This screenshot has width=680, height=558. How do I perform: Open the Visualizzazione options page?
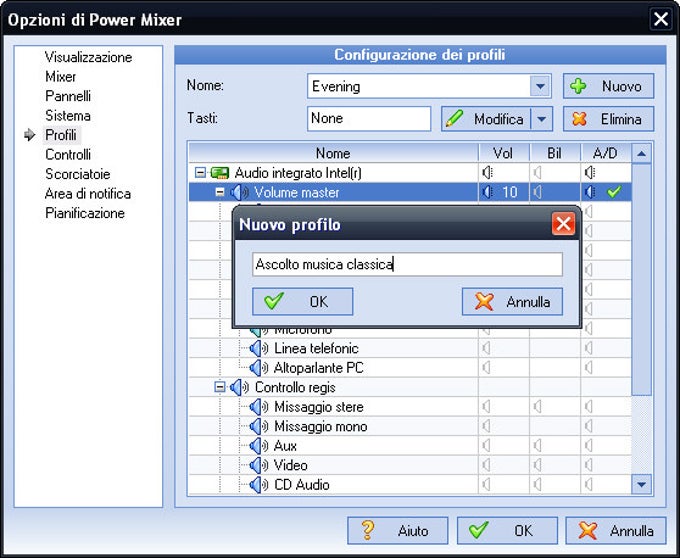point(88,57)
